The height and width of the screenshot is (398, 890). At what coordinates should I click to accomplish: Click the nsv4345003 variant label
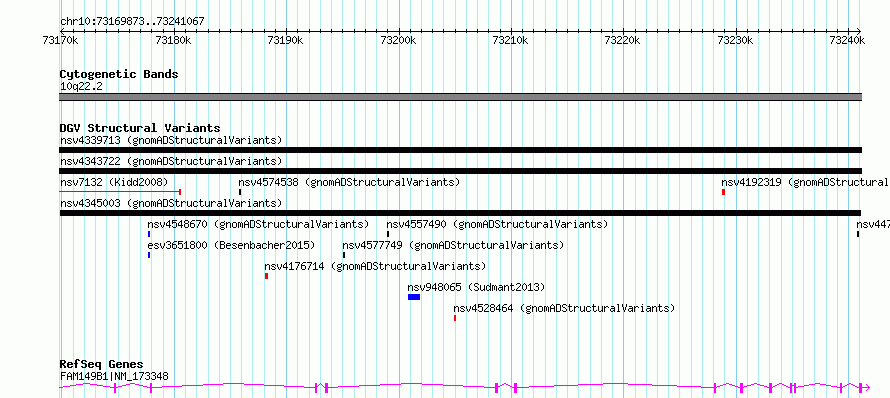coord(171,203)
